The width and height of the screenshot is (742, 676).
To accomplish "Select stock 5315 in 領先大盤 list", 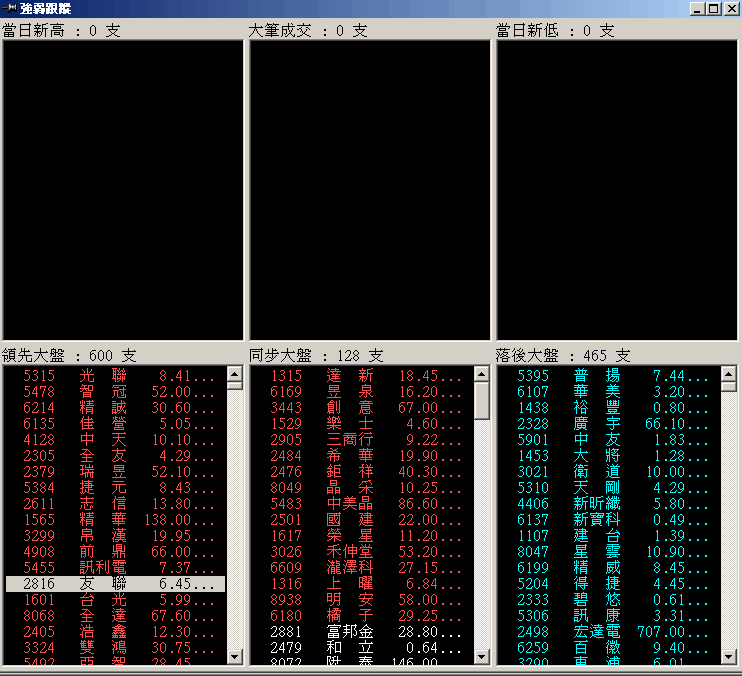I will [x=115, y=375].
